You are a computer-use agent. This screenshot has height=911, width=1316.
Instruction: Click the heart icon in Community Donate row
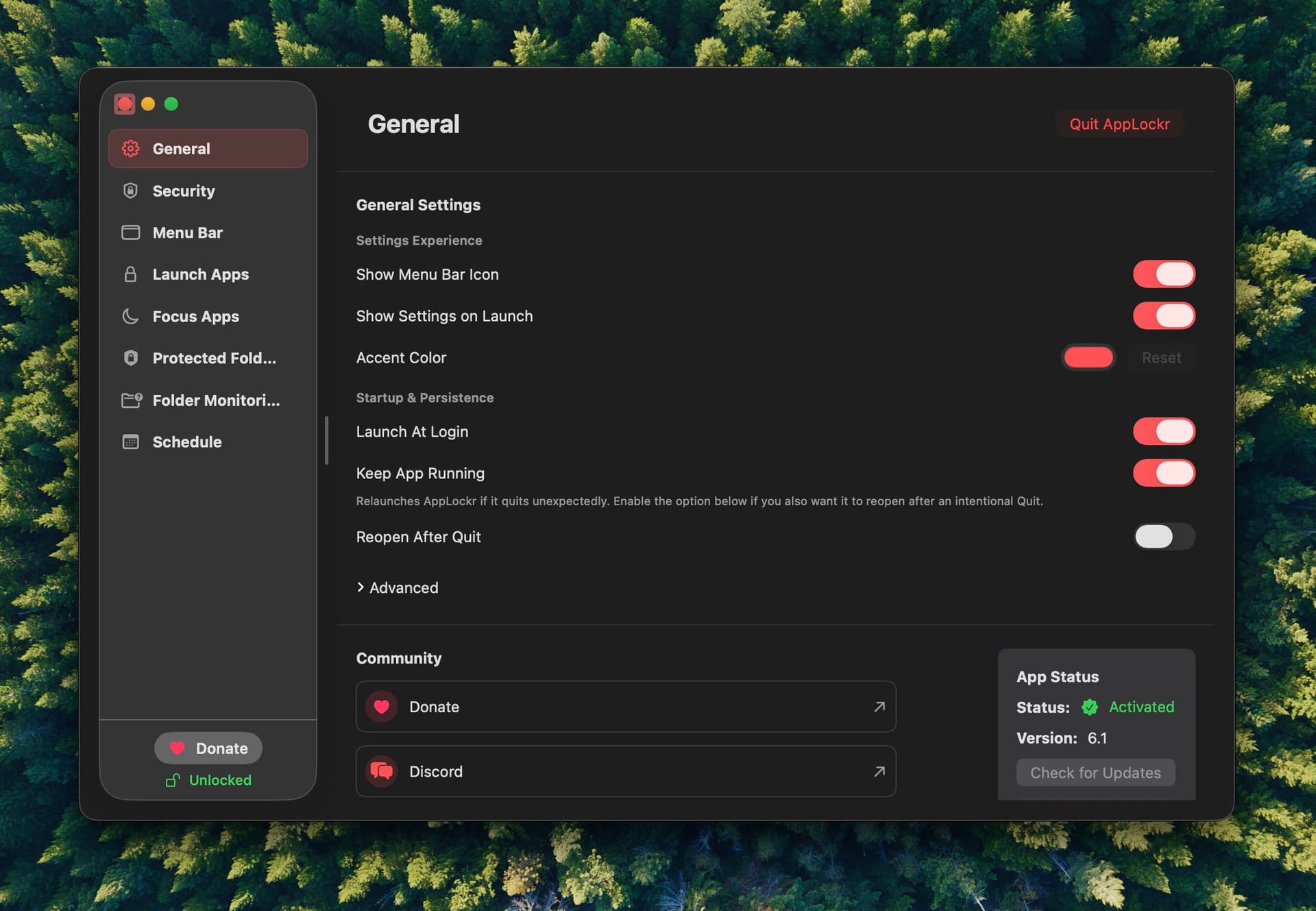point(382,707)
